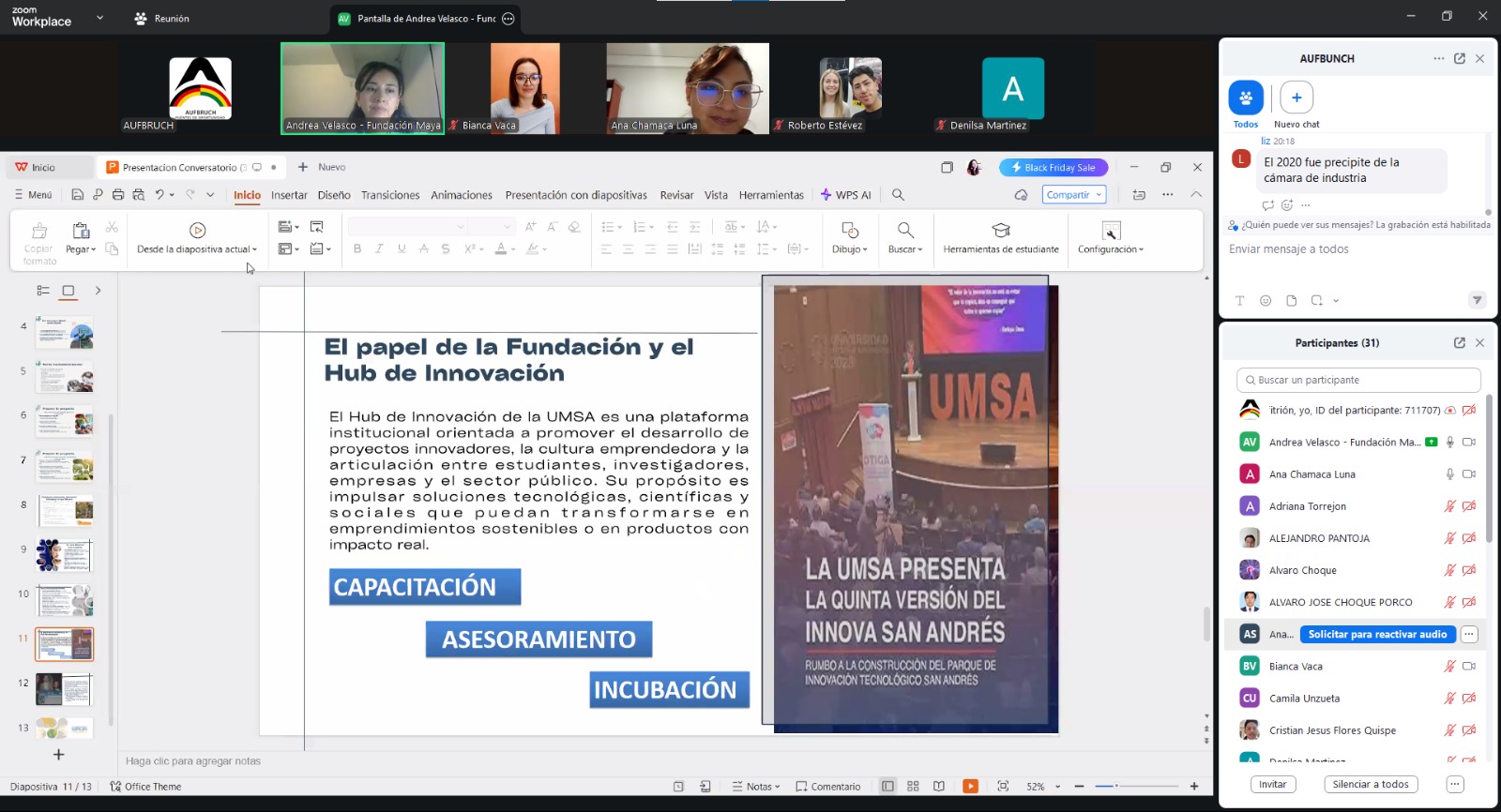Select slide 12 thumbnail
The height and width of the screenshot is (812, 1501).
[64, 689]
